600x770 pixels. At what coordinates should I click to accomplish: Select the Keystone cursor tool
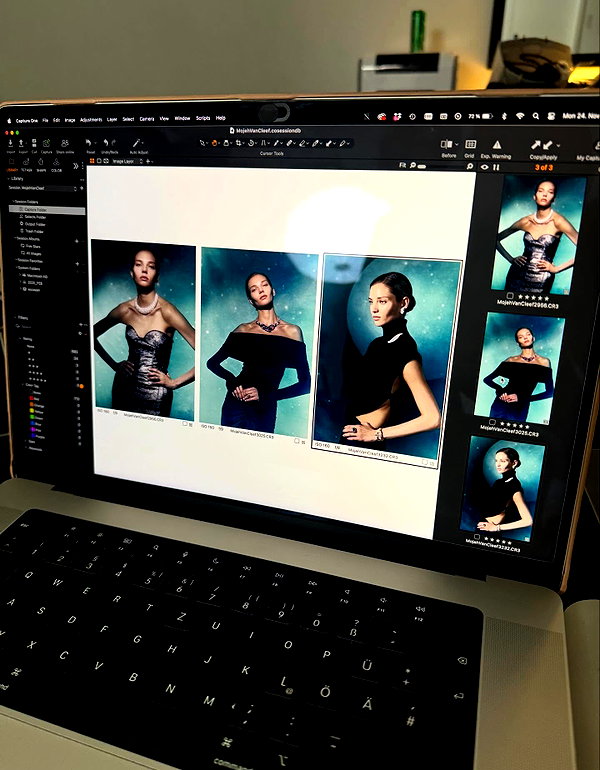[263, 143]
